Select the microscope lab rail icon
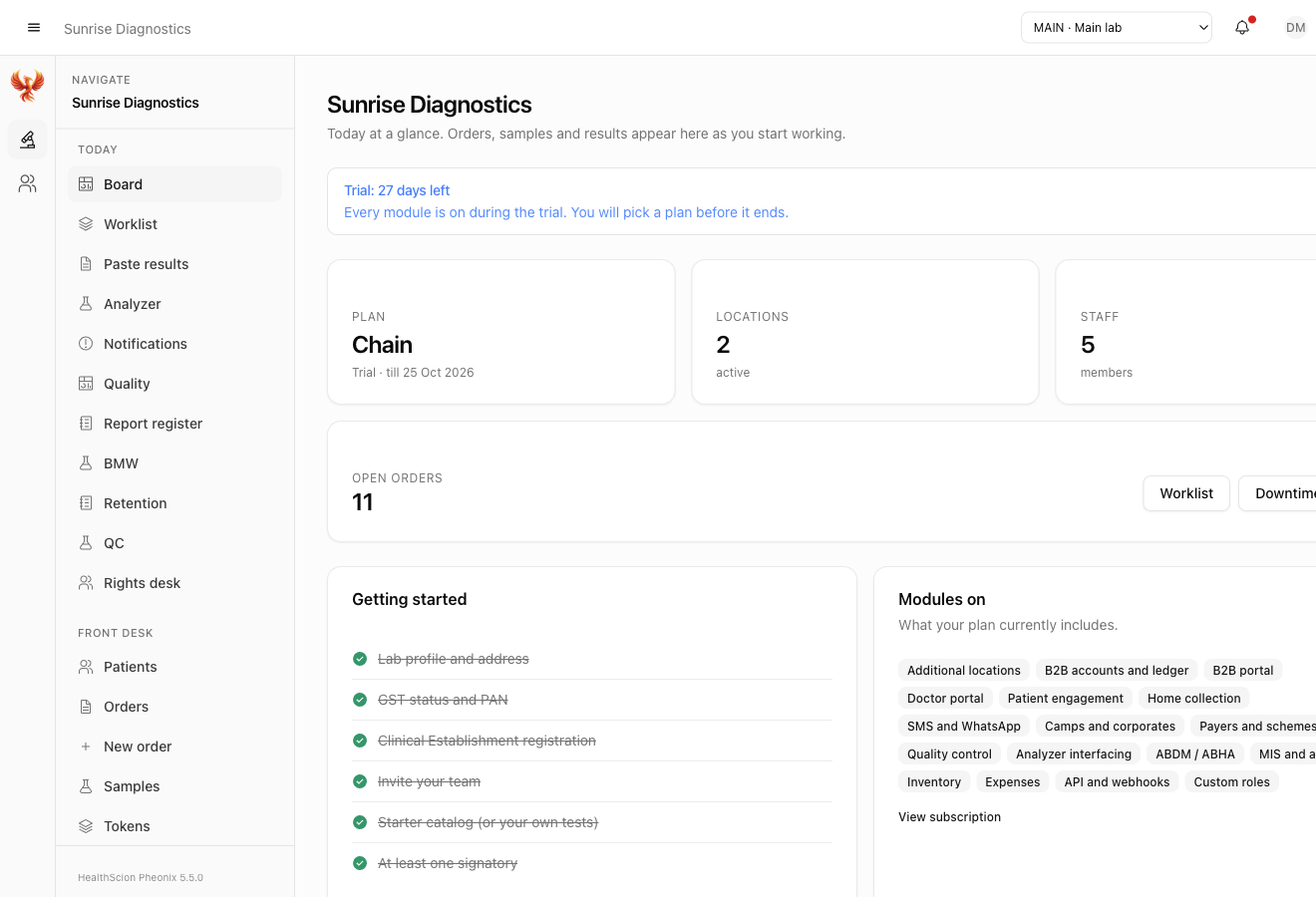The height and width of the screenshot is (897, 1316). 28,140
